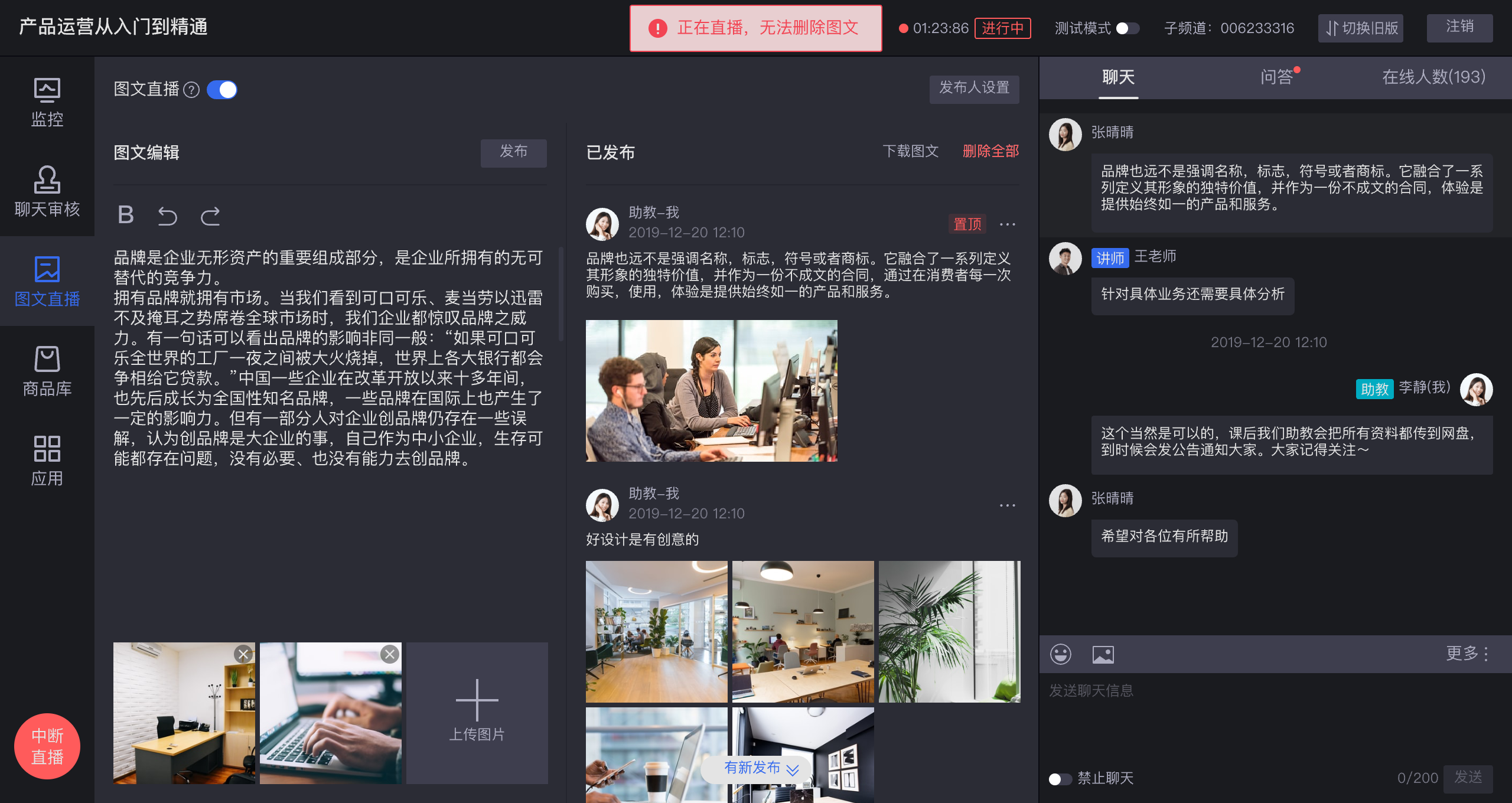
Task: Click 李静(我) avatar in chat
Action: point(1477,390)
